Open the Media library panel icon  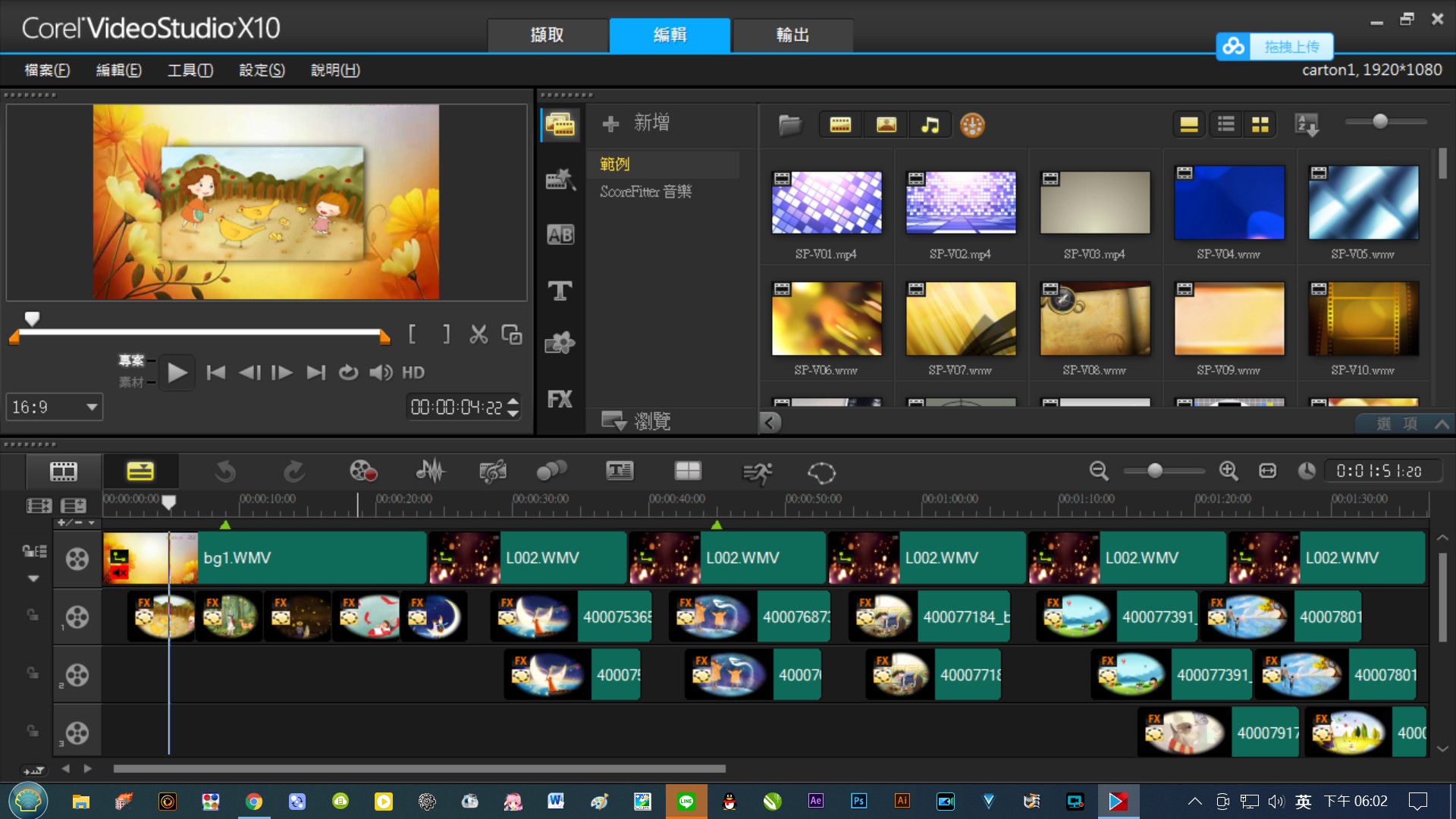coord(560,124)
